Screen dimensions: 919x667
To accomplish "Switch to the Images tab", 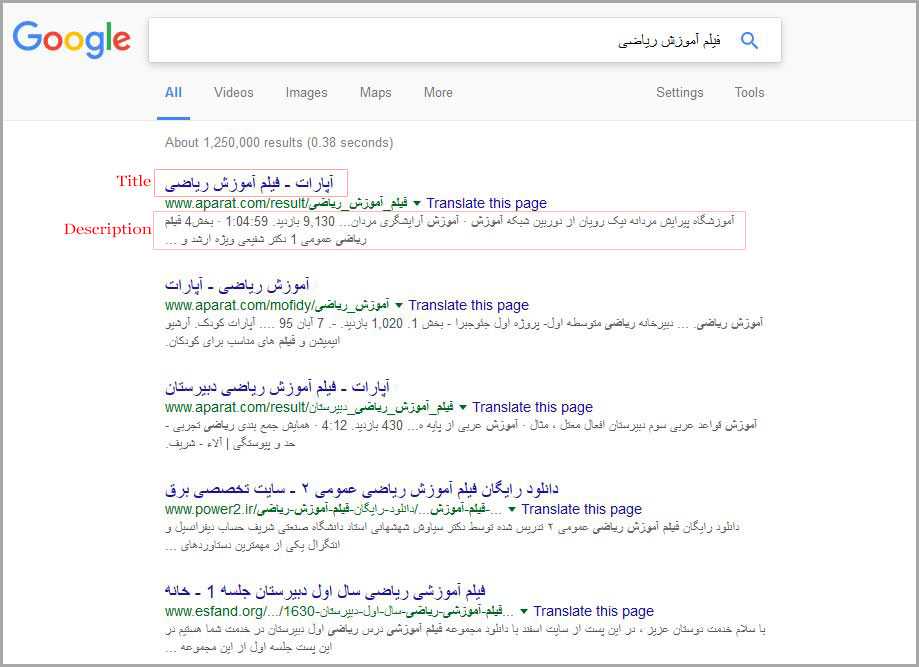I will 307,93.
